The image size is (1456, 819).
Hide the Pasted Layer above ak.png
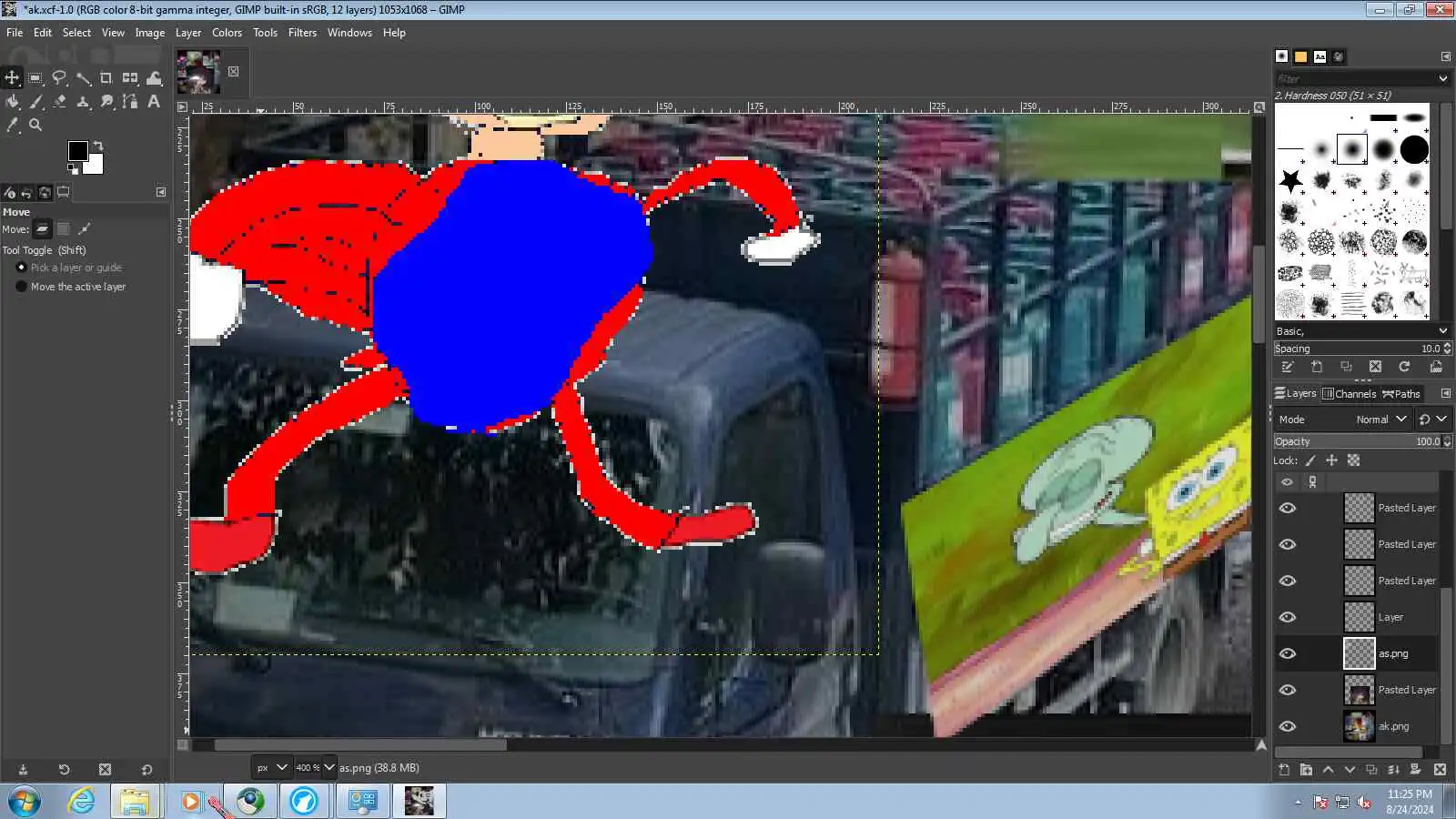click(1287, 690)
